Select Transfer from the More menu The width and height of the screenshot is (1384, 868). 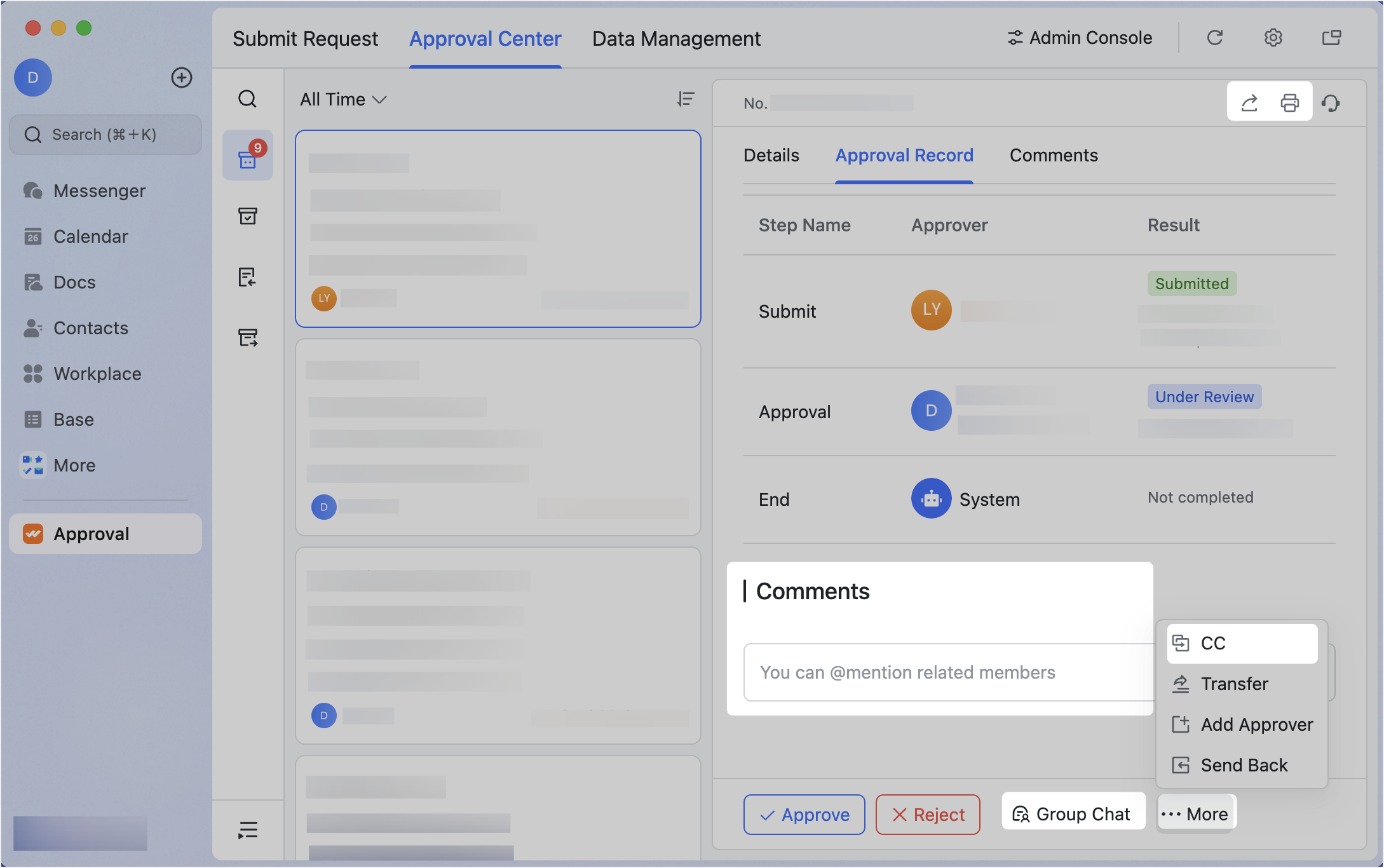point(1242,684)
